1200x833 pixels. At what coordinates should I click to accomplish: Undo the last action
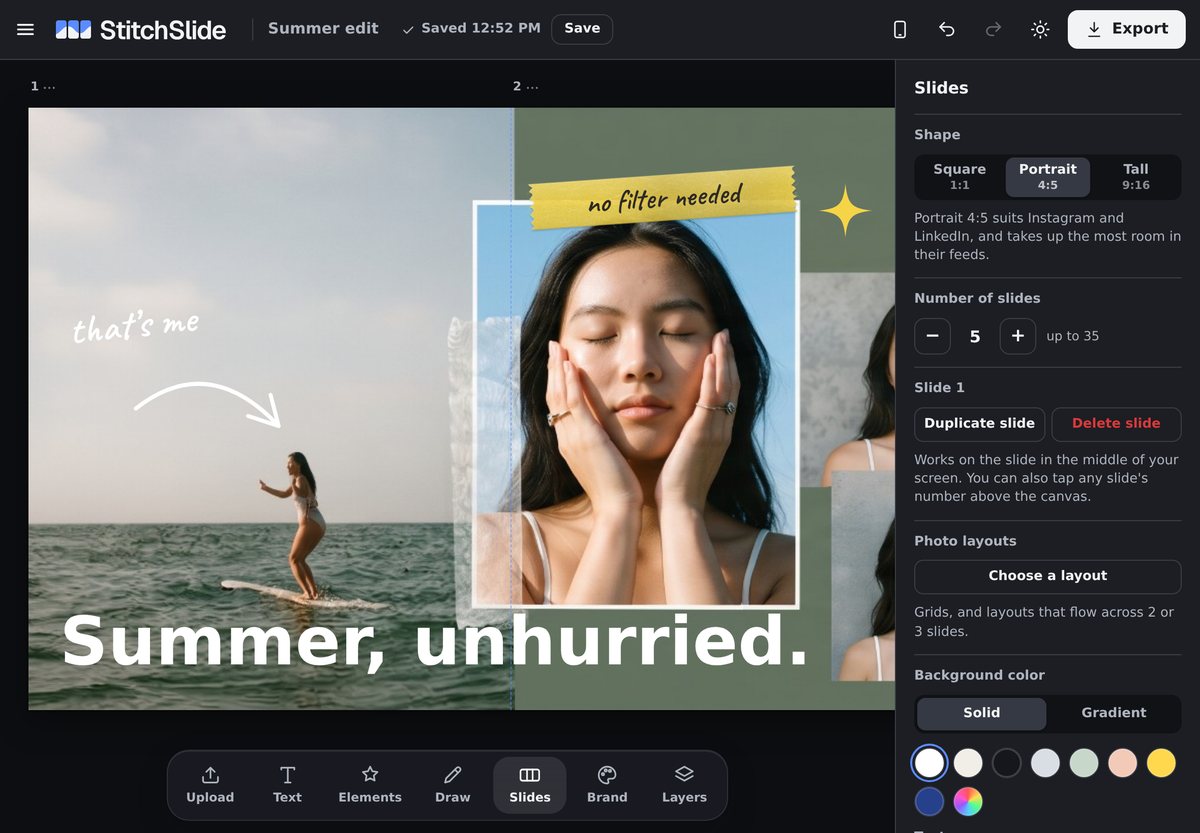point(947,30)
